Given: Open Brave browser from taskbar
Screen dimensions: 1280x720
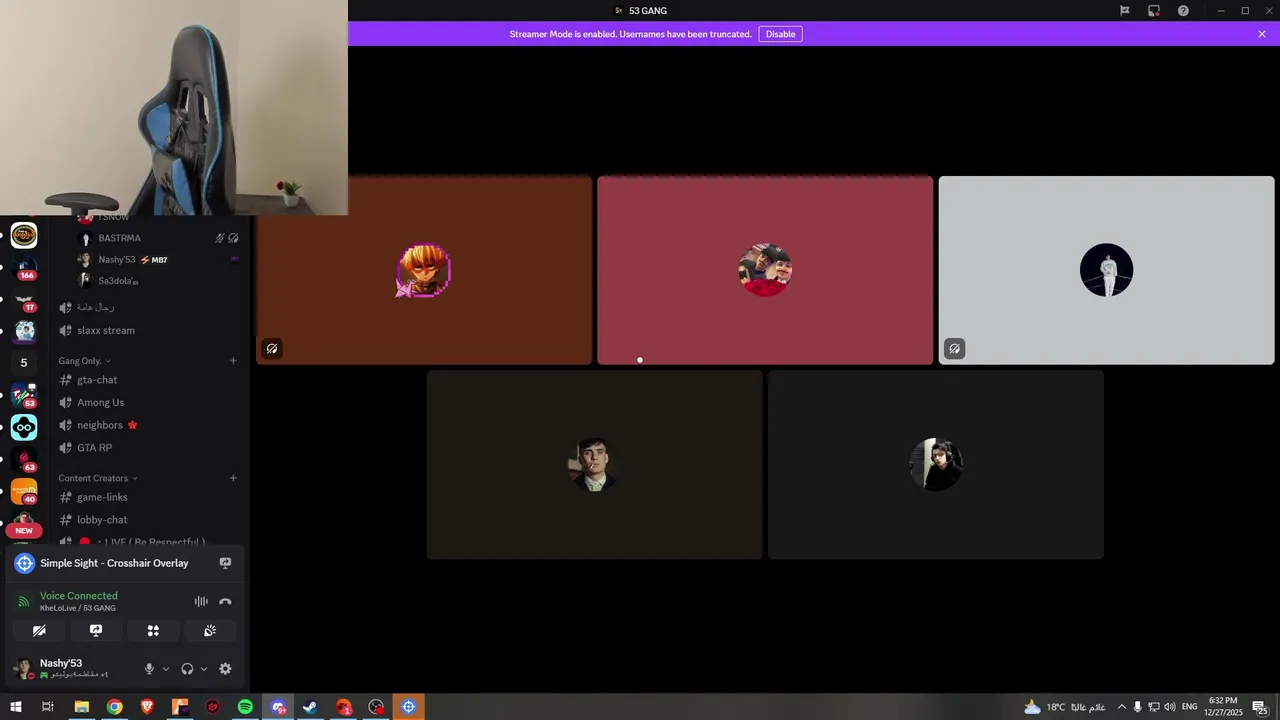Looking at the screenshot, I should (x=148, y=707).
